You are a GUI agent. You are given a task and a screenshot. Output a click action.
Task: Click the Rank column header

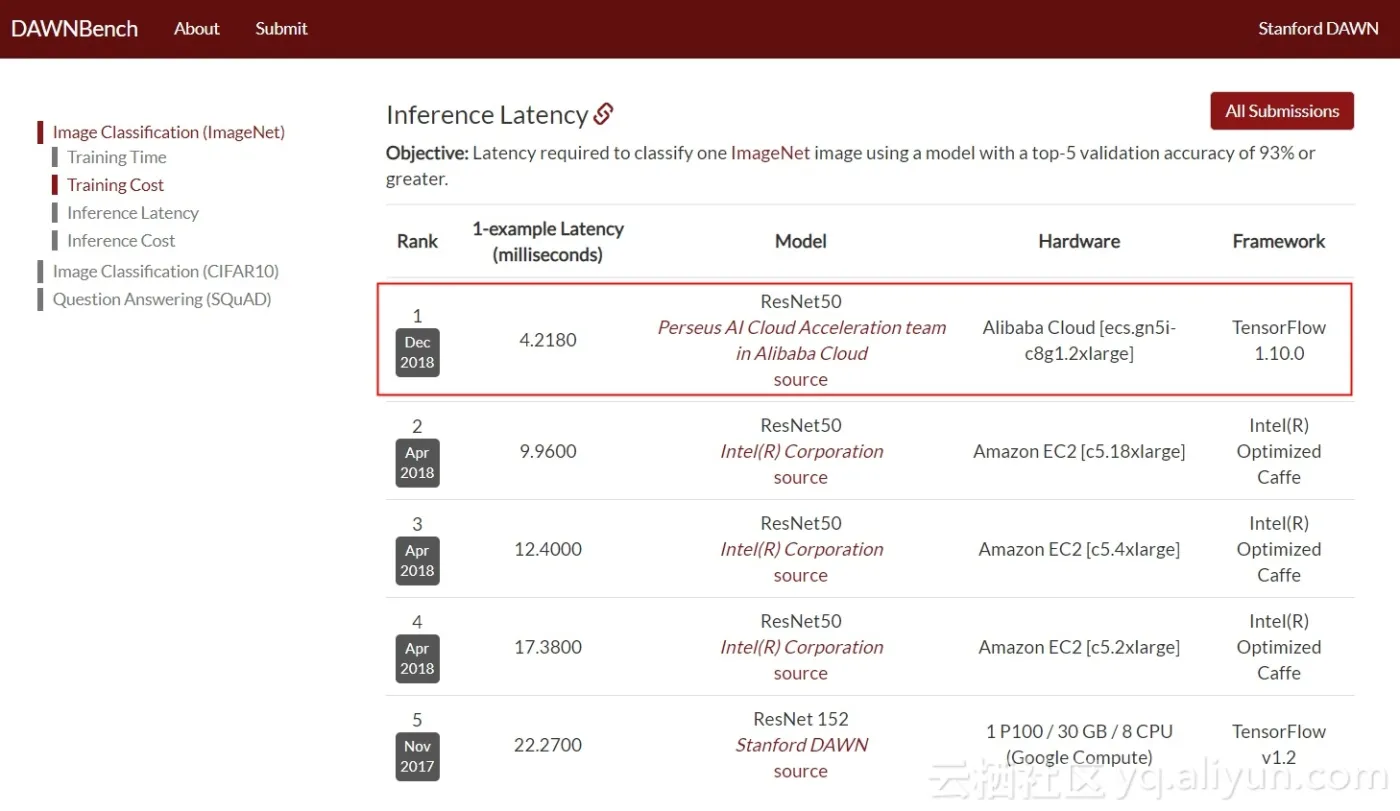point(417,241)
